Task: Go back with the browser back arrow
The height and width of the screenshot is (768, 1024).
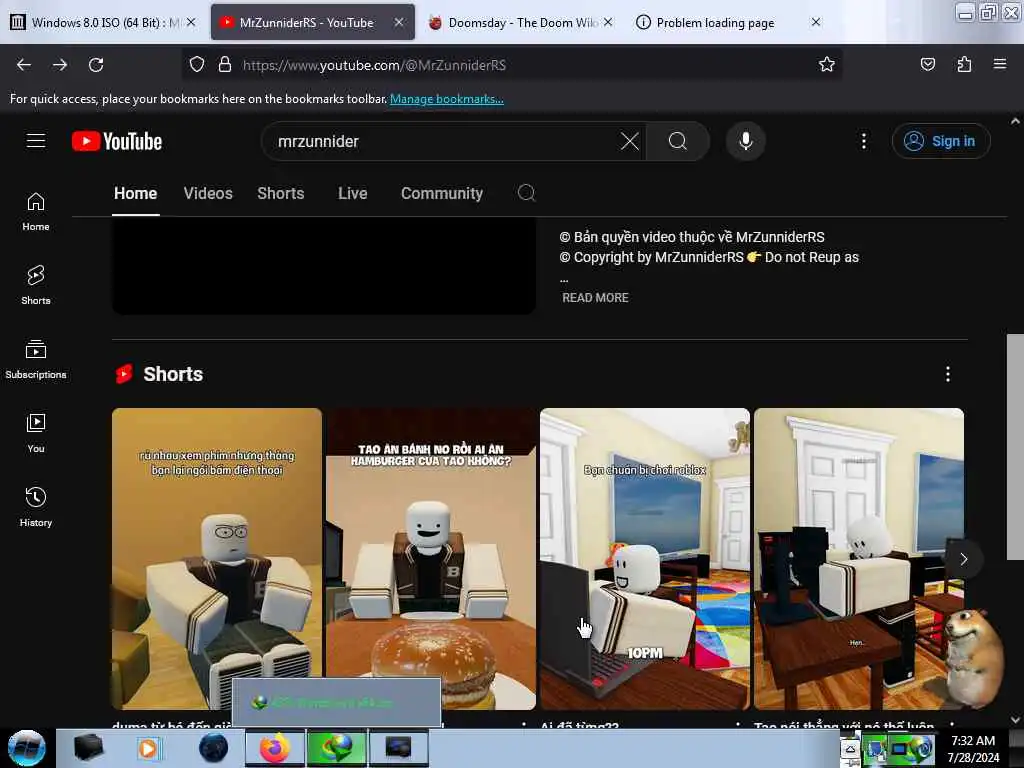Action: click(24, 65)
